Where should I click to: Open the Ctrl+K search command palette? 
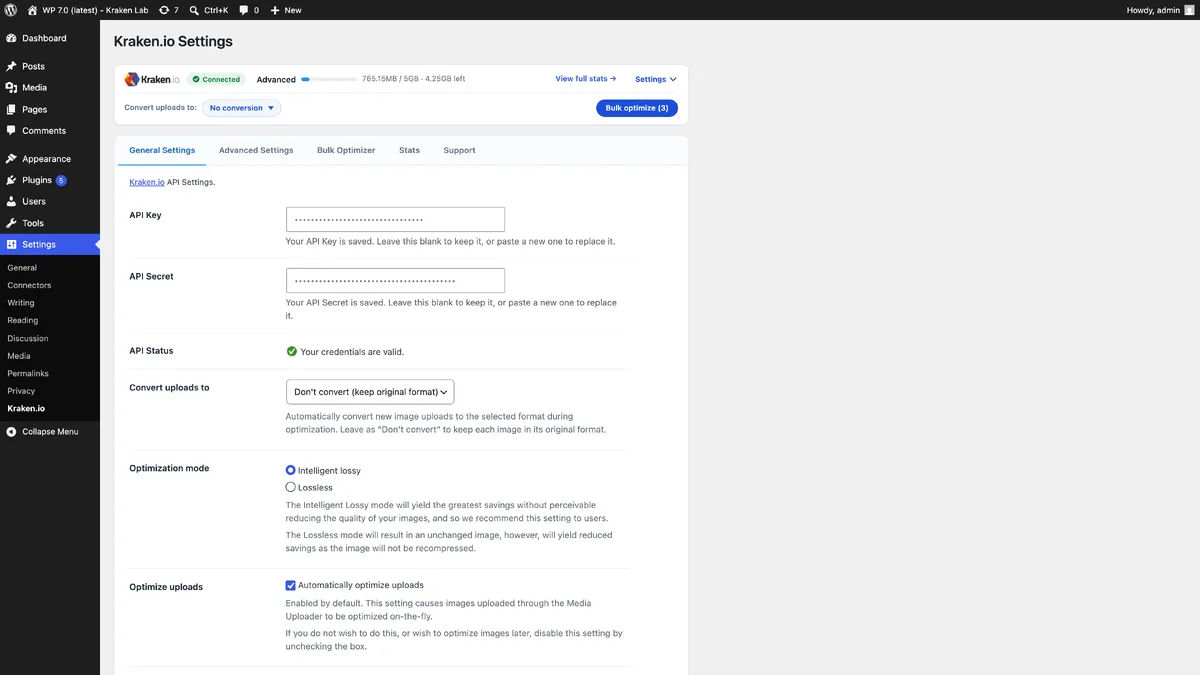[209, 10]
